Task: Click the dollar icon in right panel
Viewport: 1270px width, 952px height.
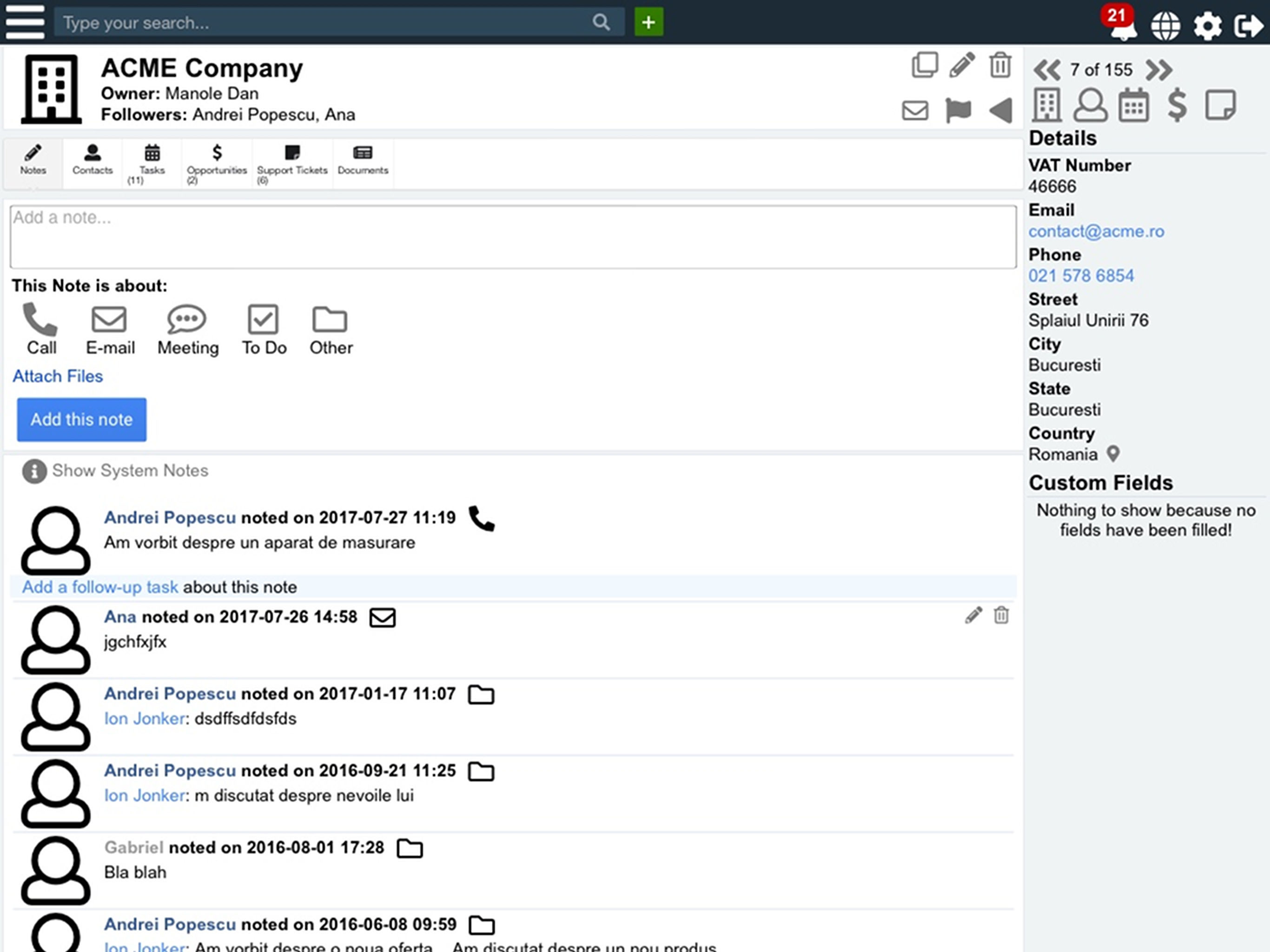Action: (1177, 105)
